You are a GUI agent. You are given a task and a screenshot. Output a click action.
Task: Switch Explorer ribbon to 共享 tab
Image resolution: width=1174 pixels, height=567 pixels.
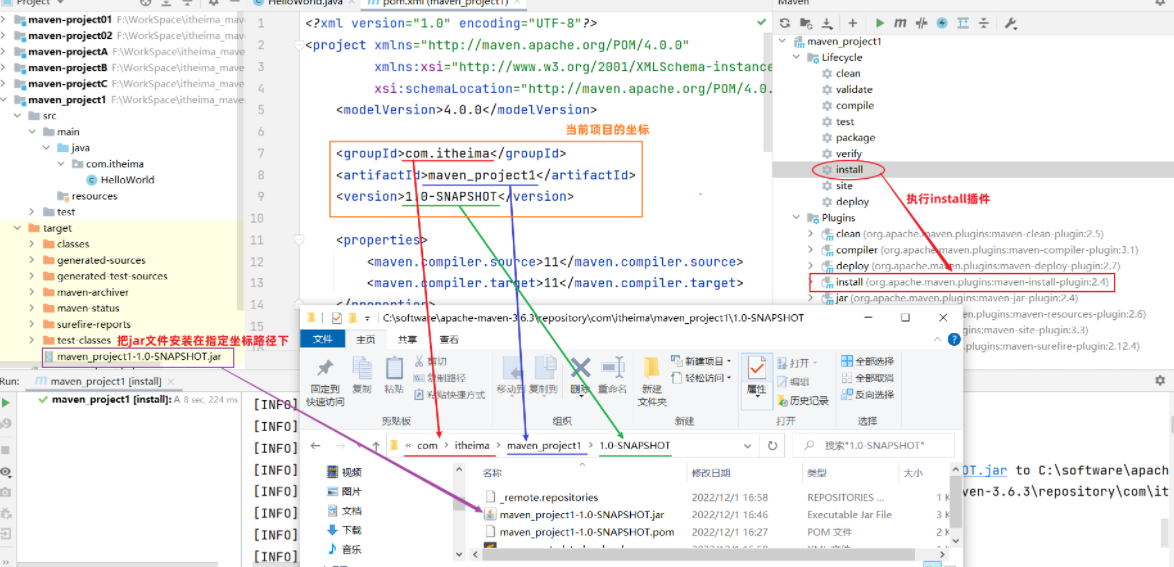[407, 339]
